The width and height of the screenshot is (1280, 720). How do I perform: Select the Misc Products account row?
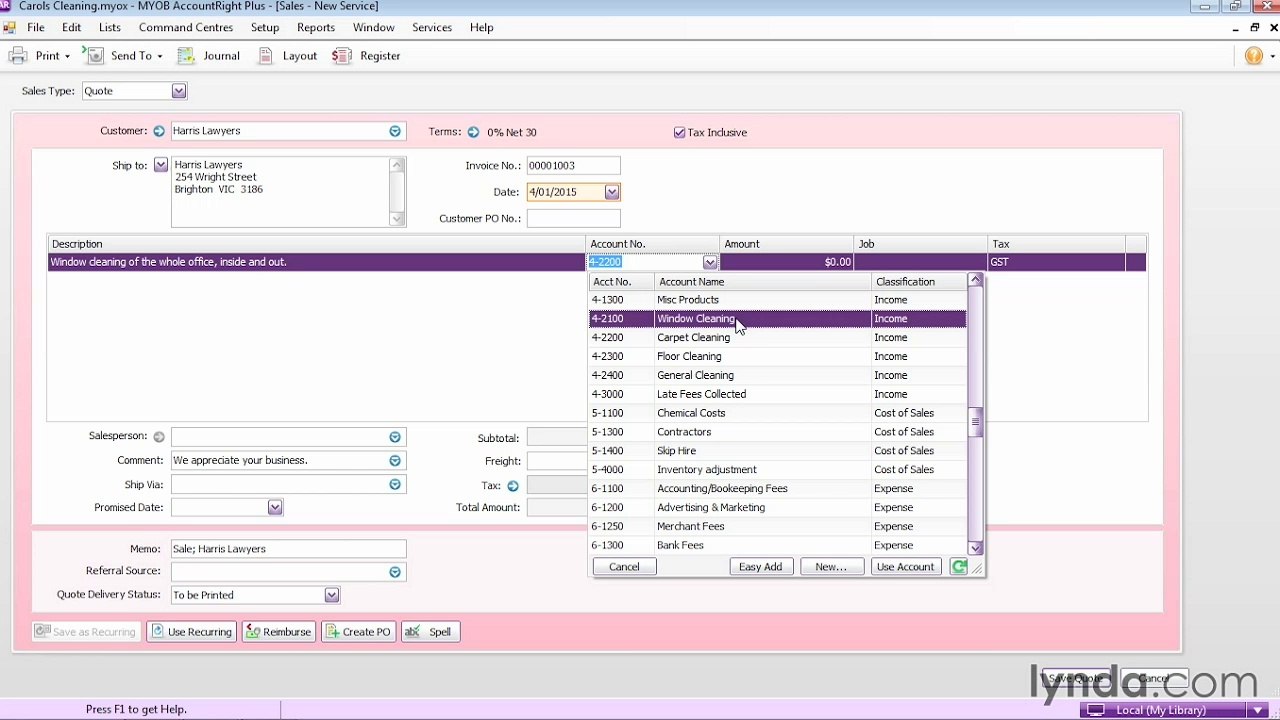coord(778,300)
